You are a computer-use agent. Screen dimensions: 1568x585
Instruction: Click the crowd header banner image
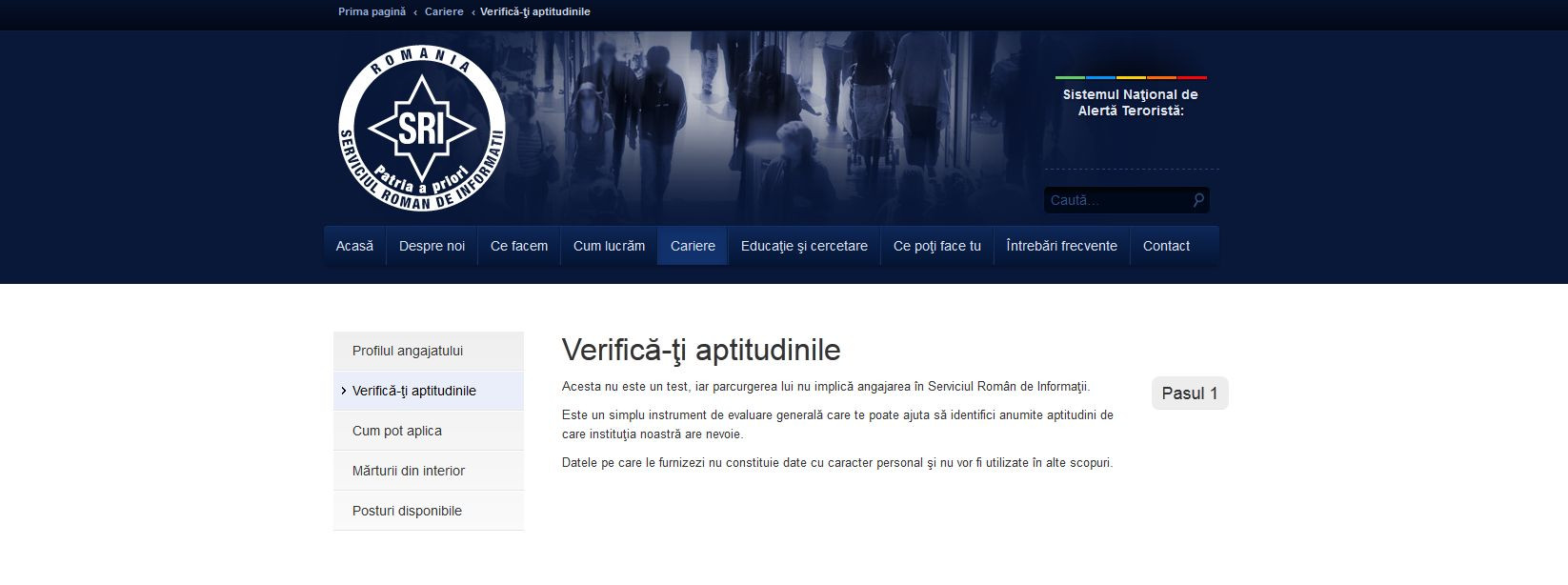pyautogui.click(x=772, y=128)
